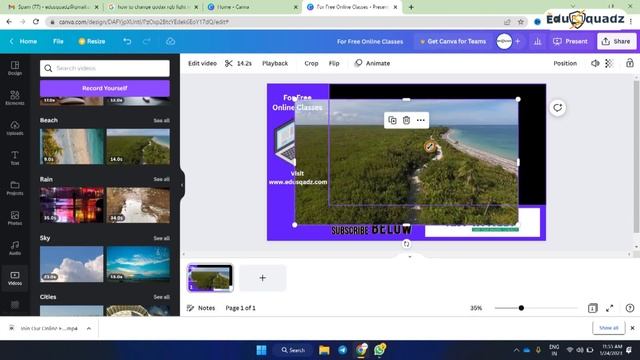The image size is (640, 360).
Task: Select the white clouds sky video thumbnail
Action: tap(72, 264)
